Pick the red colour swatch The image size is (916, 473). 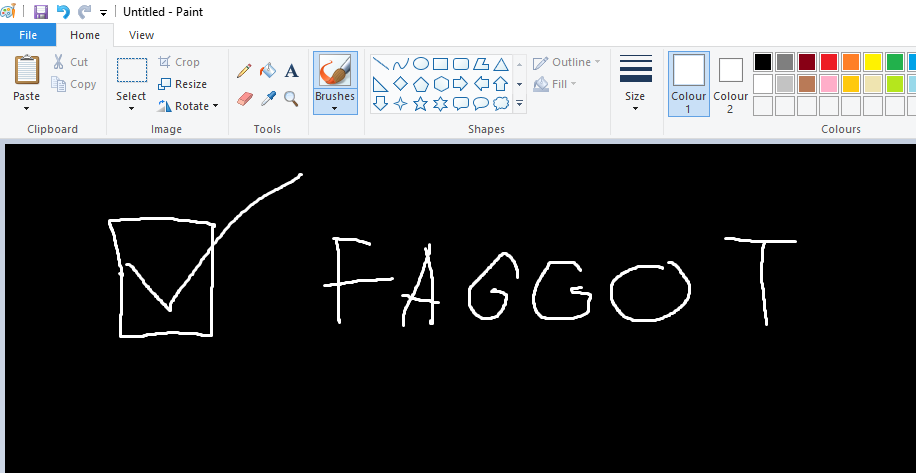pos(829,62)
